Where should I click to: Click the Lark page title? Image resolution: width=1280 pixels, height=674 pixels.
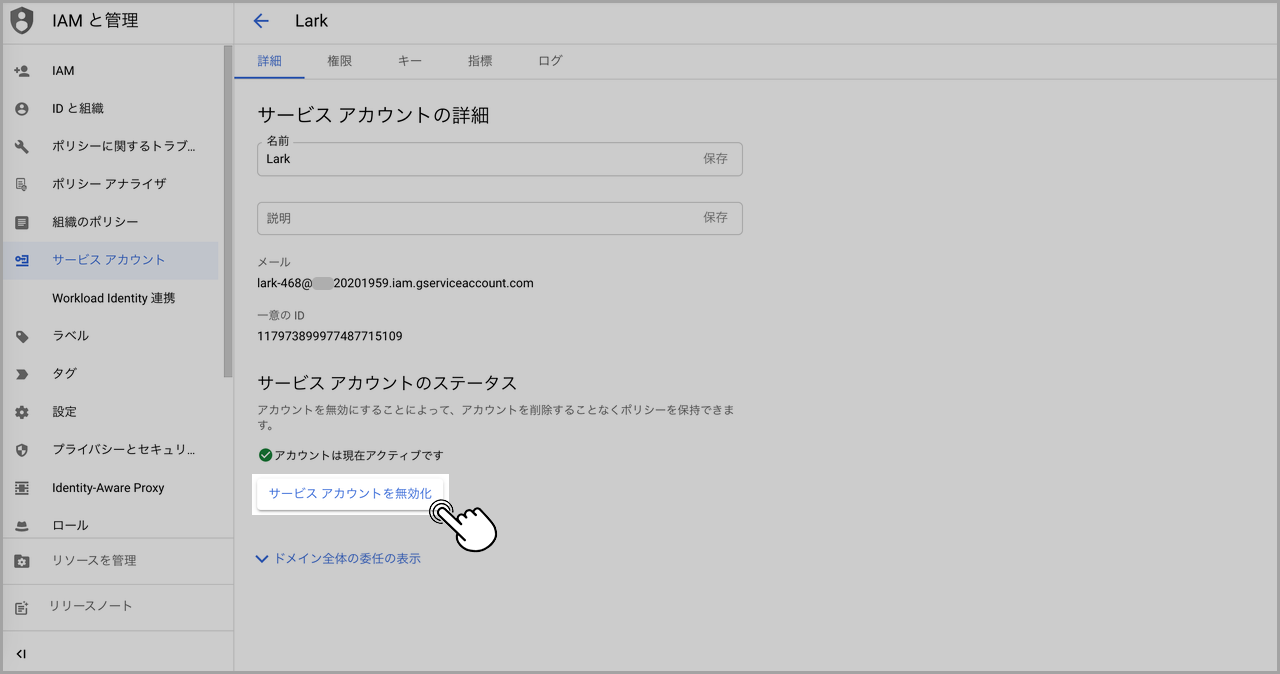point(311,21)
